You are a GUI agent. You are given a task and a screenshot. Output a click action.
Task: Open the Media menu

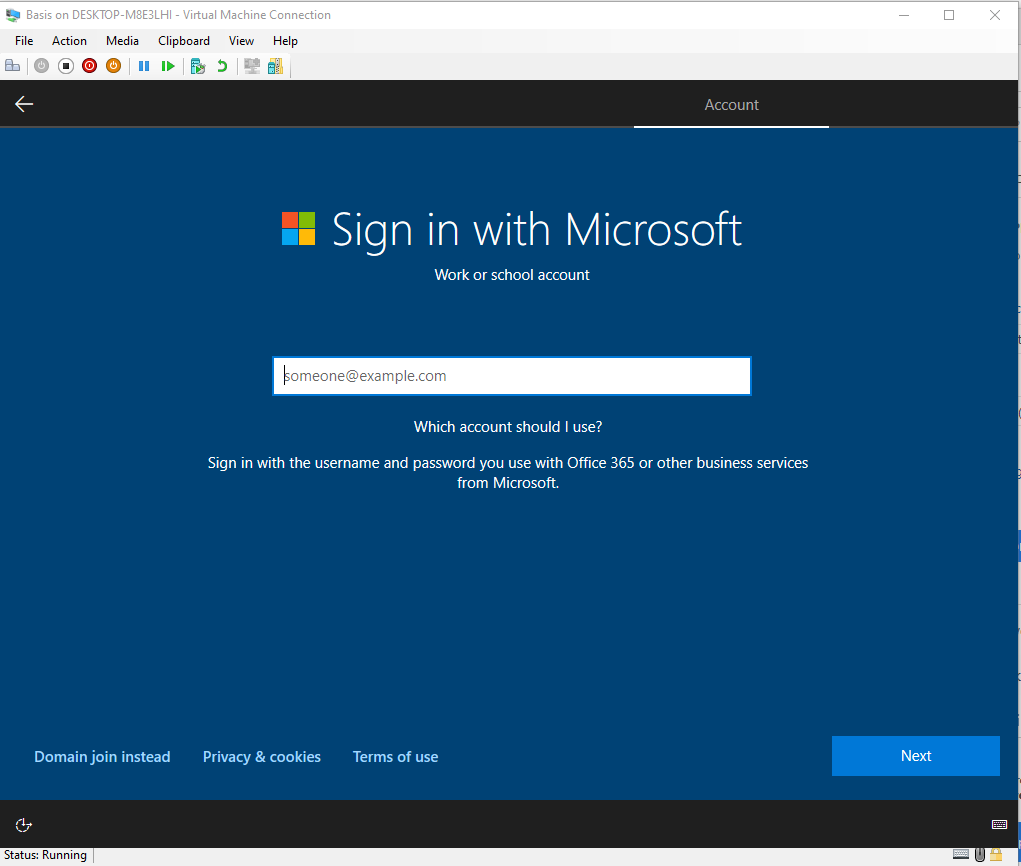pyautogui.click(x=122, y=40)
